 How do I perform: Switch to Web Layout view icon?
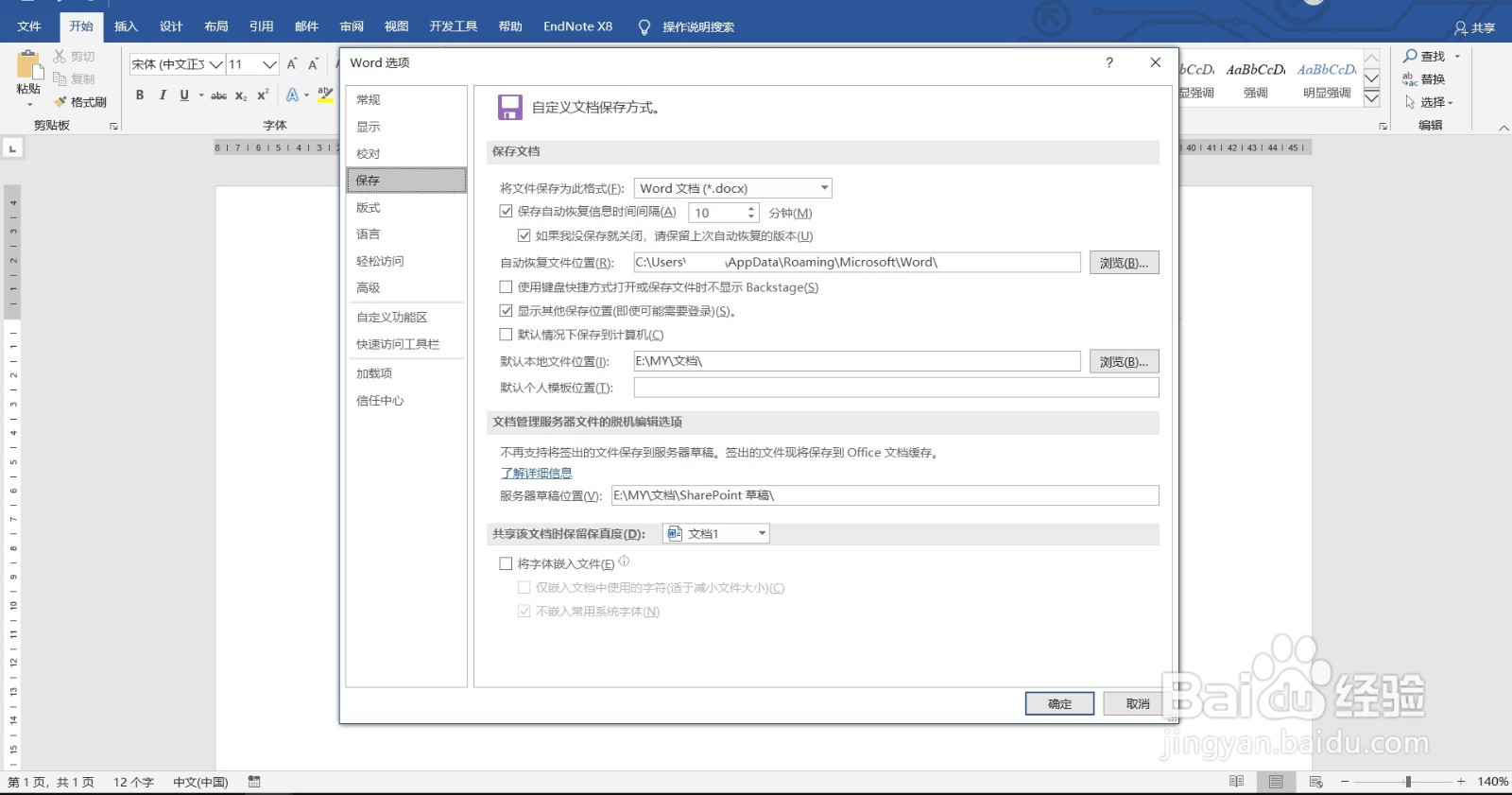point(1315,782)
